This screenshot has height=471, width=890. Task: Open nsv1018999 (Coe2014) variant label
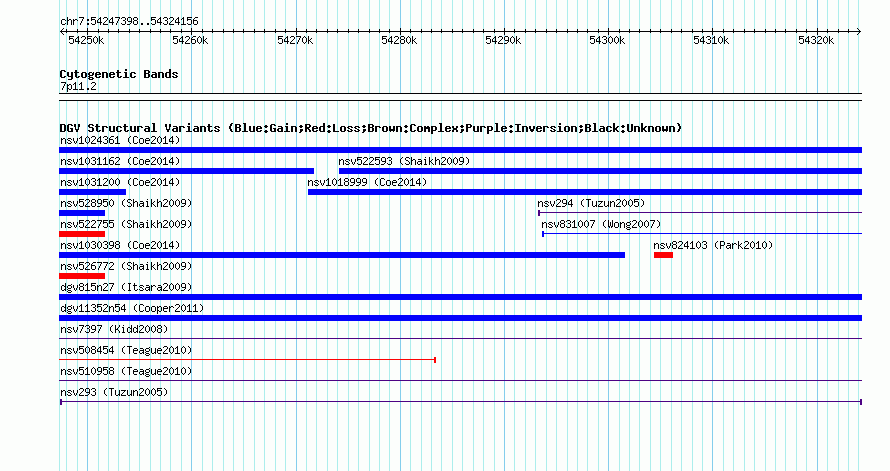(367, 182)
